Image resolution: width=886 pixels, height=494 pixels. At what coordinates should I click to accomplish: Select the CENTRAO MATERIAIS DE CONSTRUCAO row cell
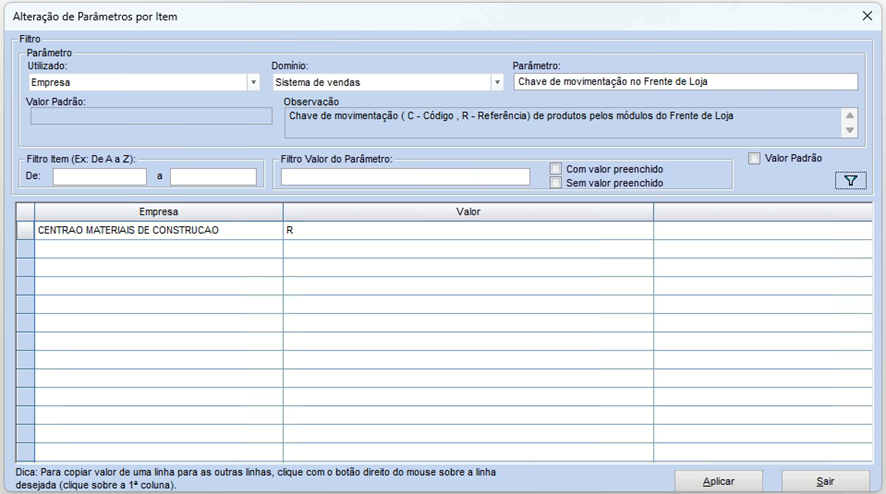159,230
